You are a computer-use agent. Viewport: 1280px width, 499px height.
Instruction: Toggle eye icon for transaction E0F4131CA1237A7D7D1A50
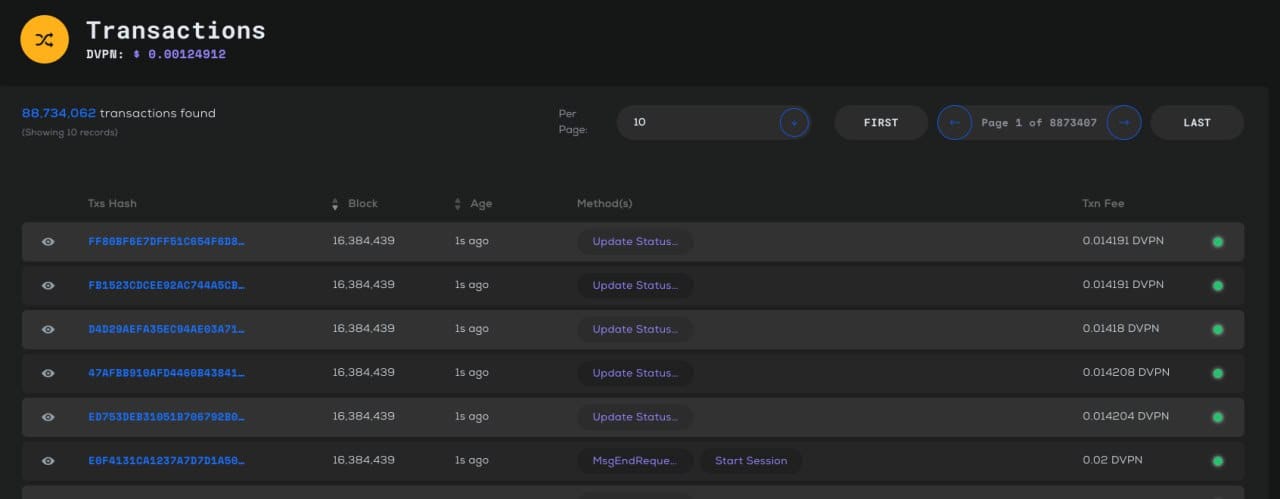48,461
